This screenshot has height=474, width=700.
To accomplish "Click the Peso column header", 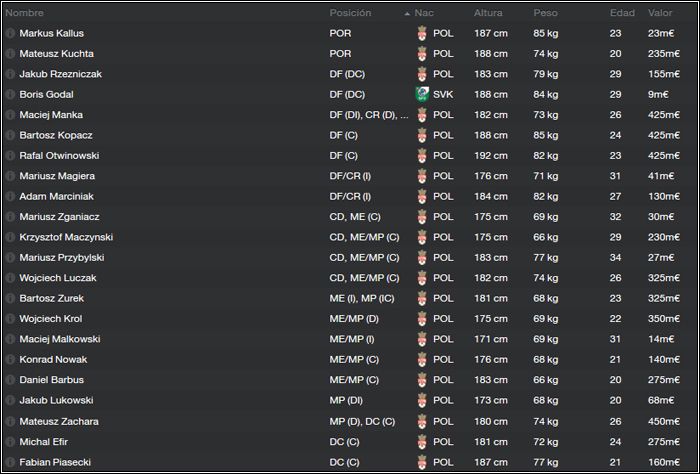I will [x=546, y=13].
